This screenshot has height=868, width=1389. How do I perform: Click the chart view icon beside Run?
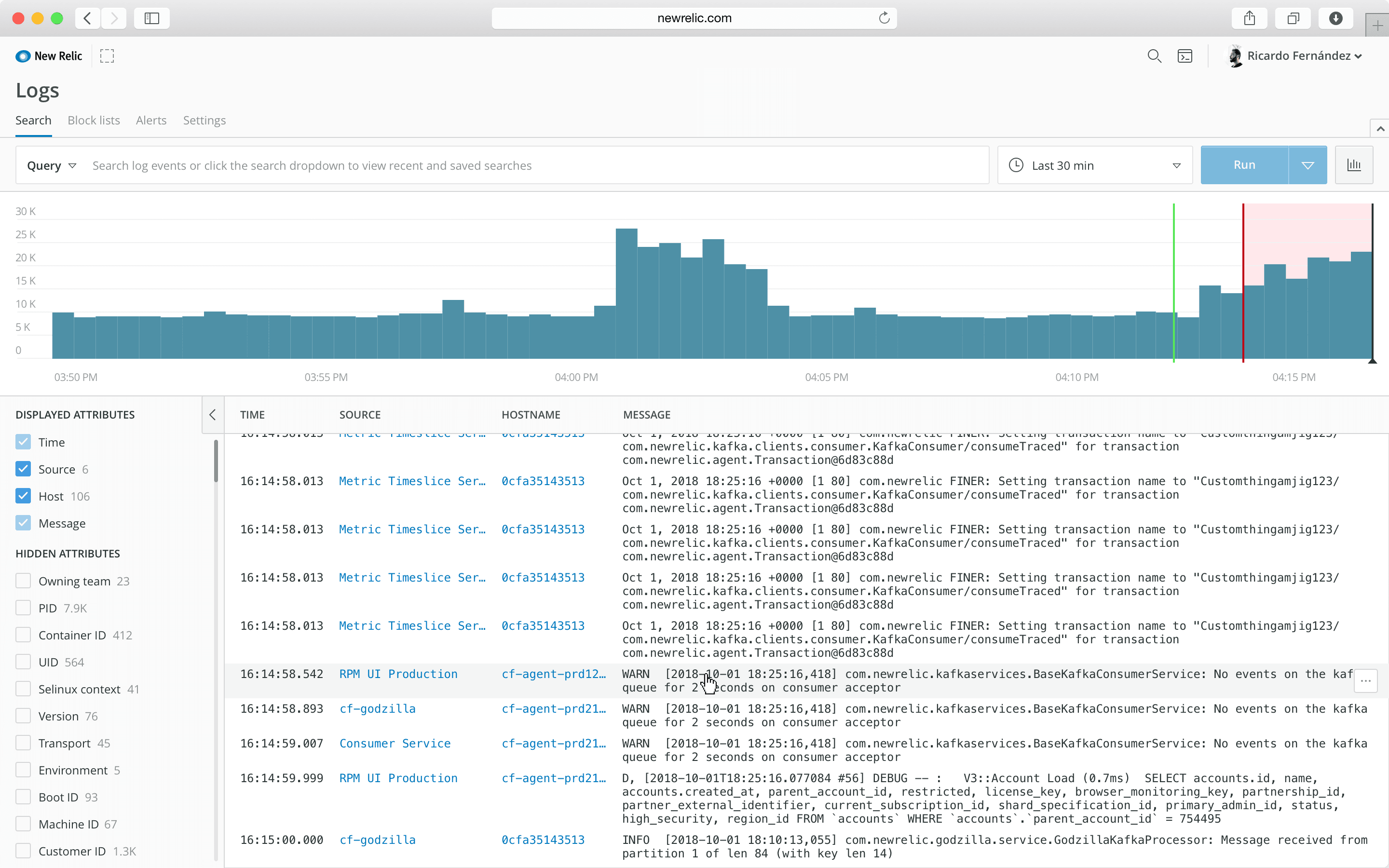pos(1355,165)
